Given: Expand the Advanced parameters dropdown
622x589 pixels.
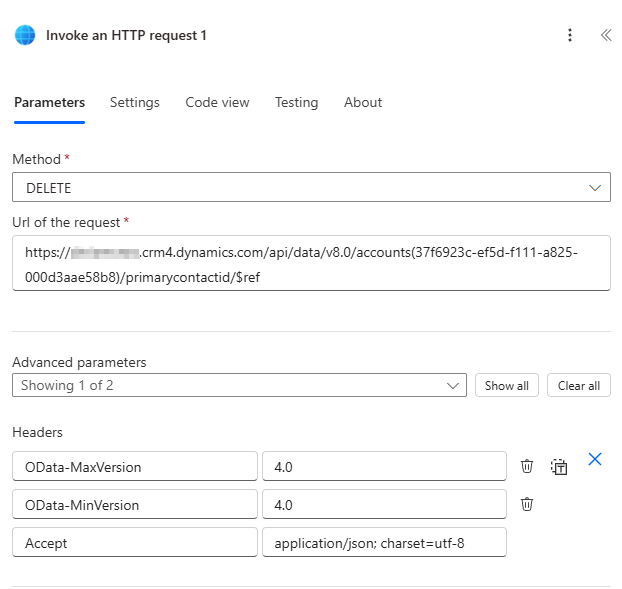Looking at the screenshot, I should pos(239,385).
